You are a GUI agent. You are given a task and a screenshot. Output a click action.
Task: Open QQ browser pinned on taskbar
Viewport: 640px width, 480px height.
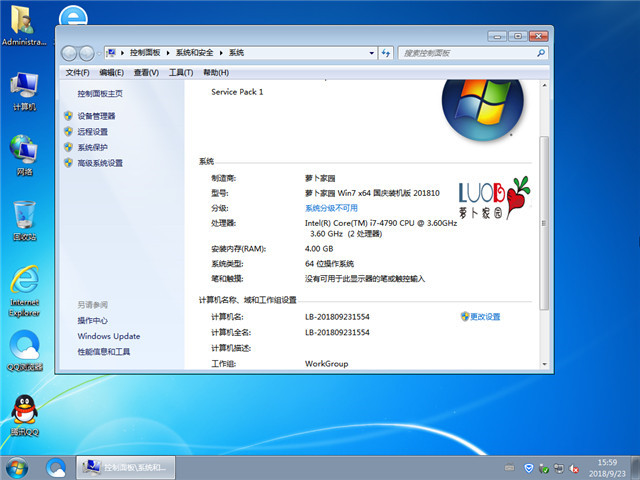tap(56, 468)
